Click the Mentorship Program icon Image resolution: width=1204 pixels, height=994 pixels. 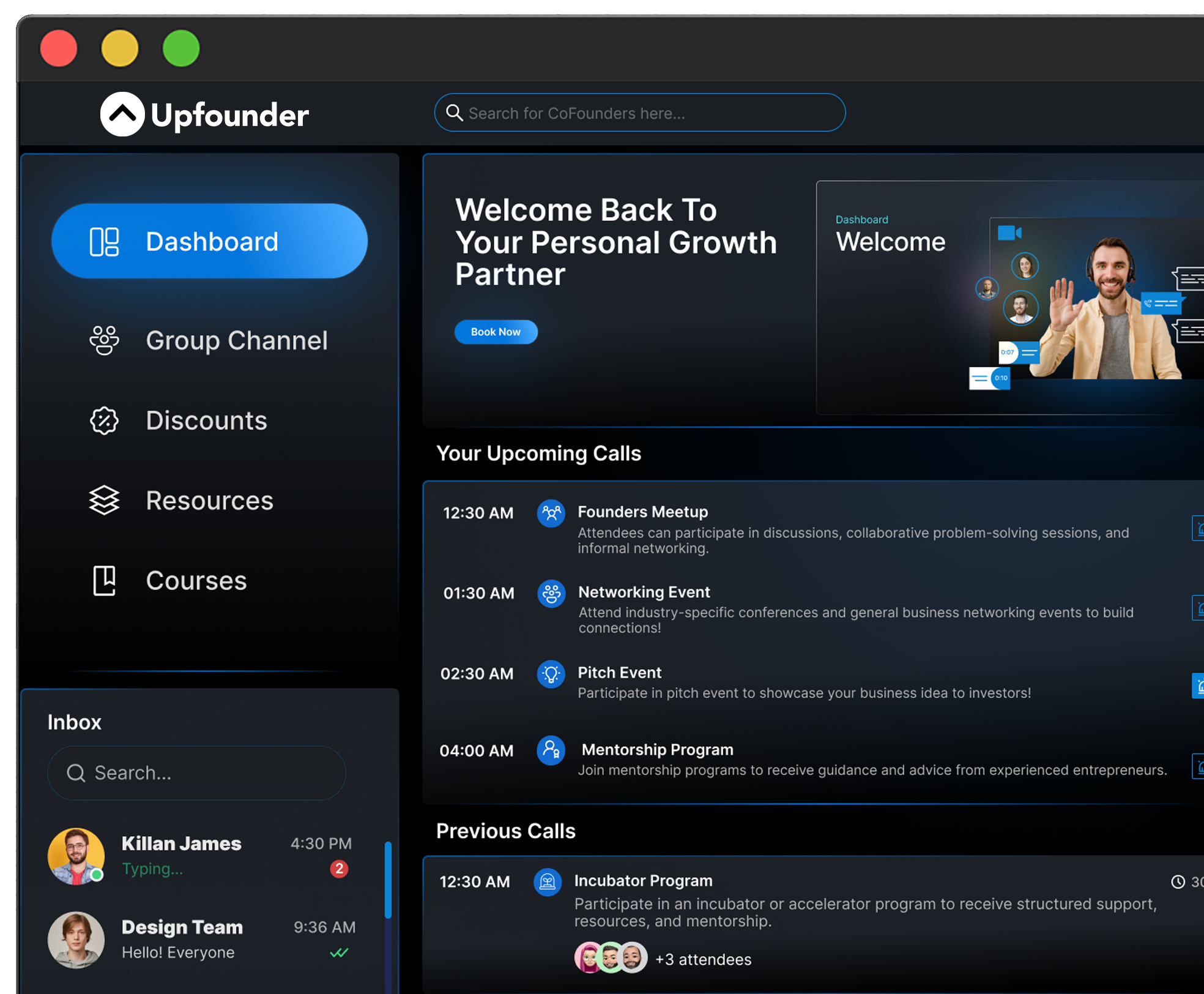tap(551, 750)
